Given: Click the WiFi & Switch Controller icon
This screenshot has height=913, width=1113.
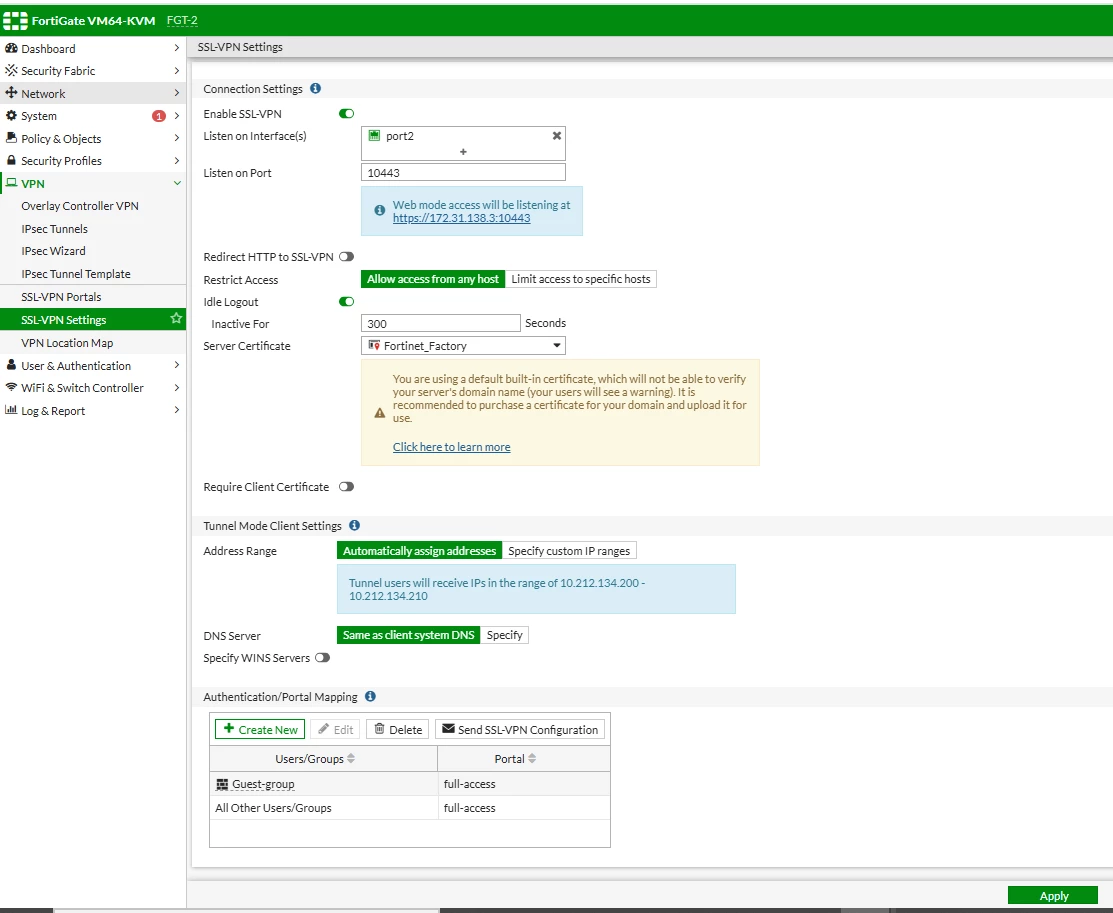Looking at the screenshot, I should (11, 388).
